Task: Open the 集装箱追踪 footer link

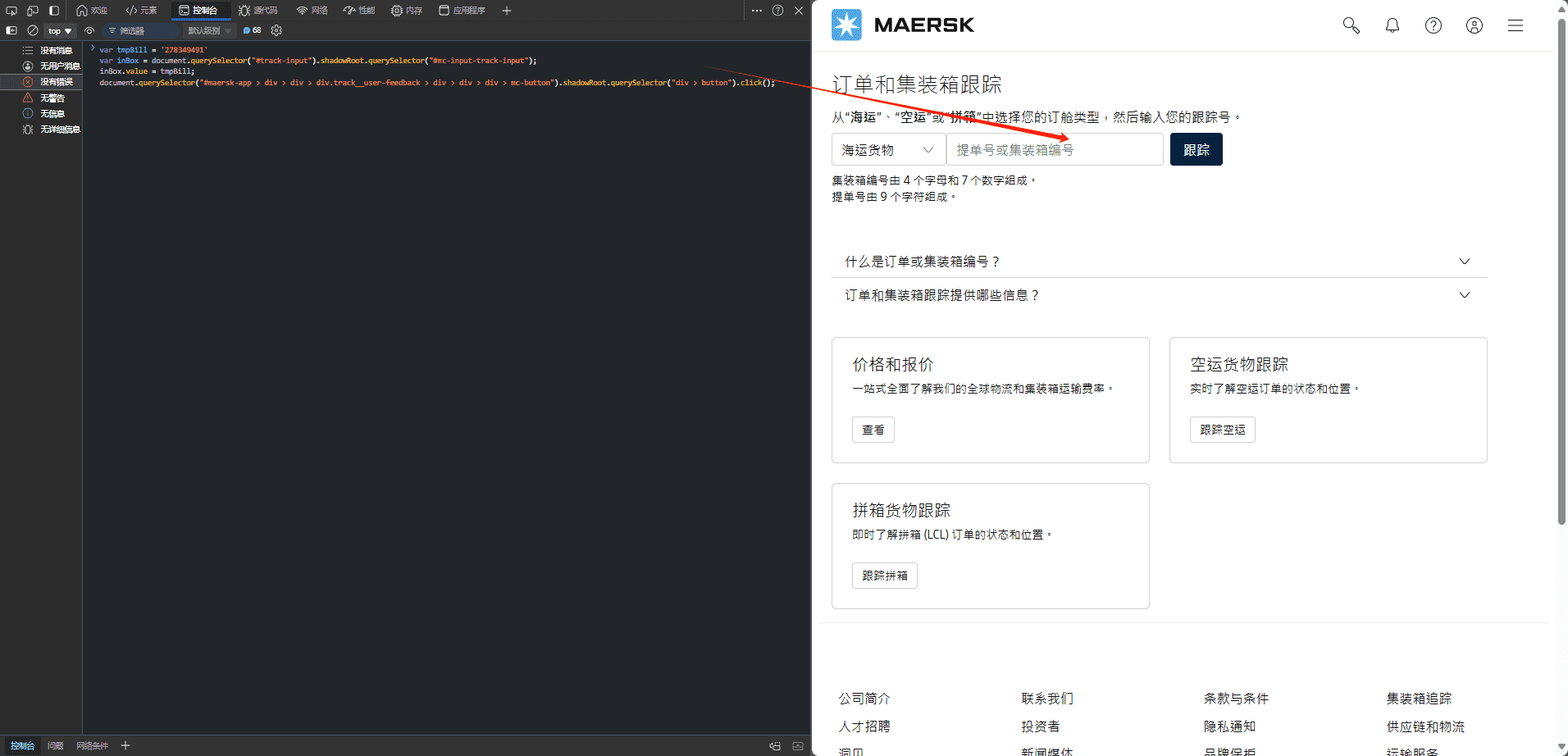Action: click(x=1420, y=699)
